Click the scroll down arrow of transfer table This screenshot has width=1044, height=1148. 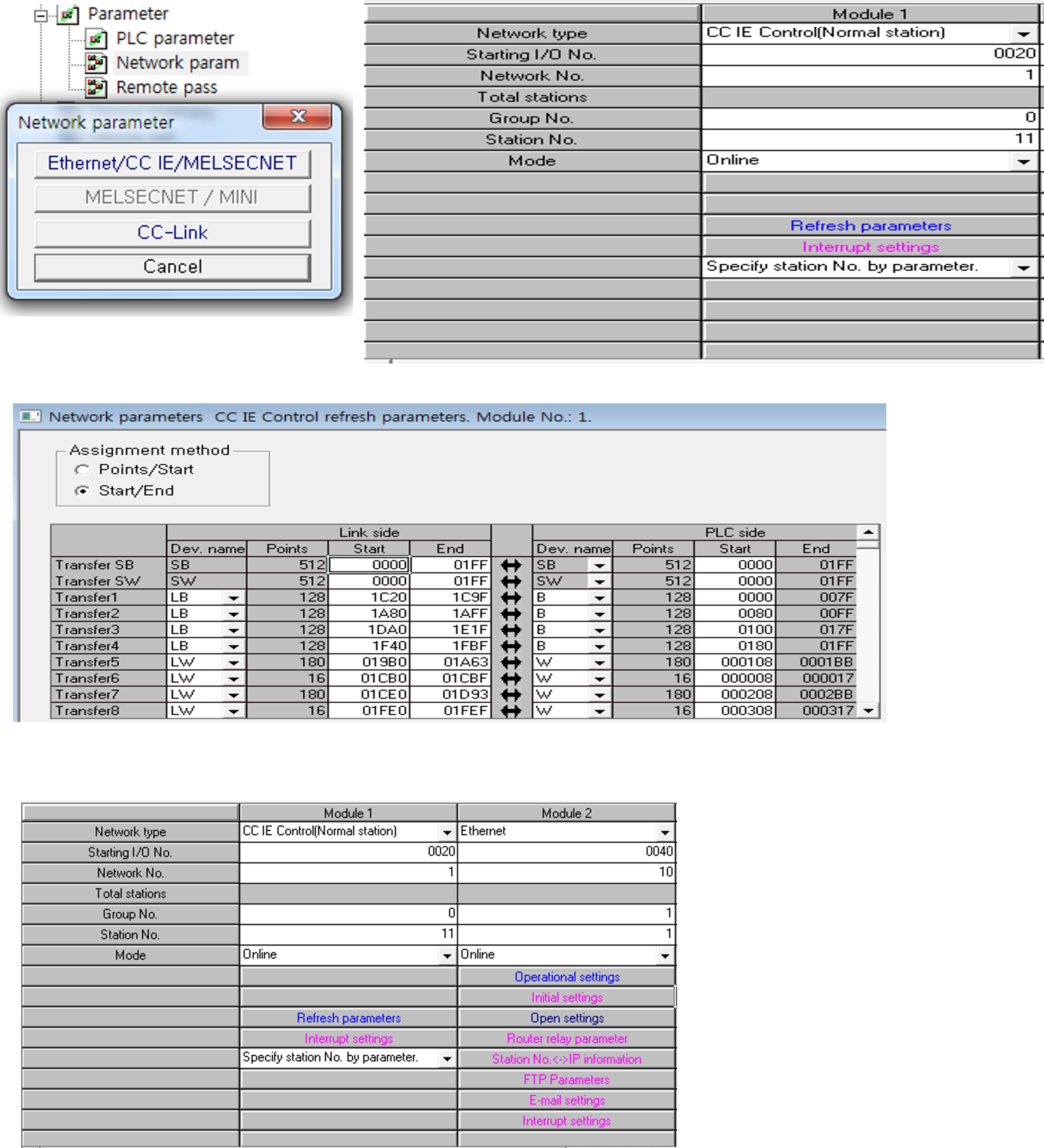point(868,710)
